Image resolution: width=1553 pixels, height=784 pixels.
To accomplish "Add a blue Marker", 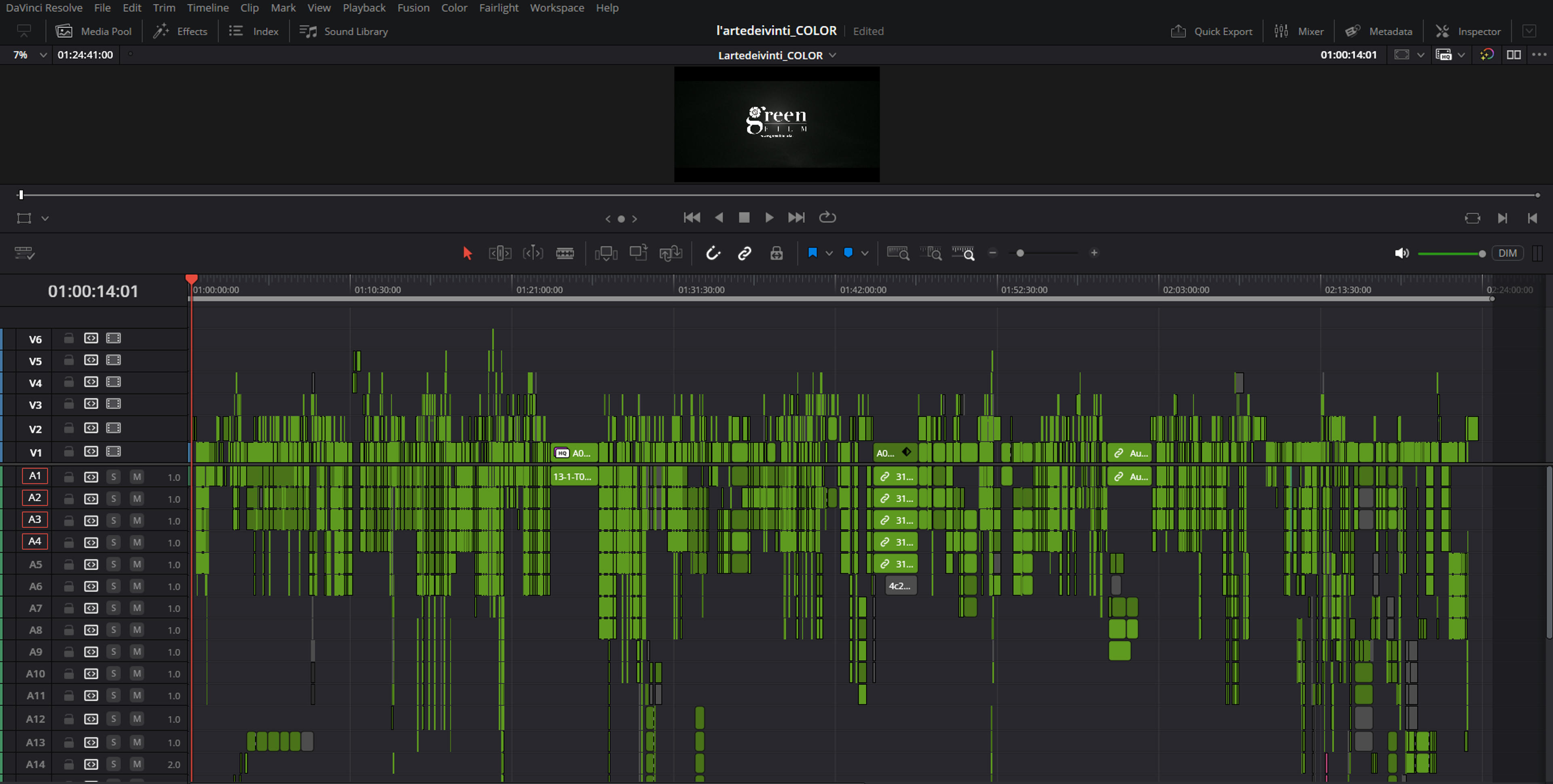I will [848, 252].
